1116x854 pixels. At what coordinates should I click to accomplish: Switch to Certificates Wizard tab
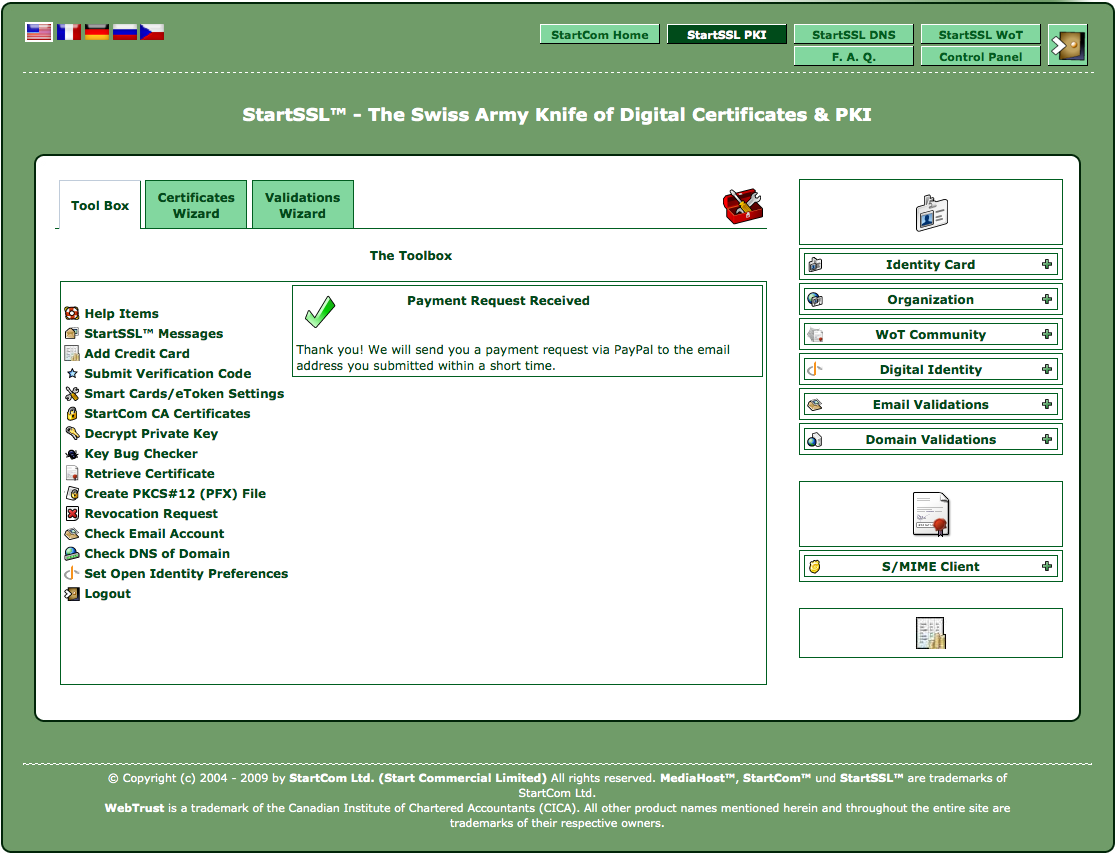click(x=196, y=205)
